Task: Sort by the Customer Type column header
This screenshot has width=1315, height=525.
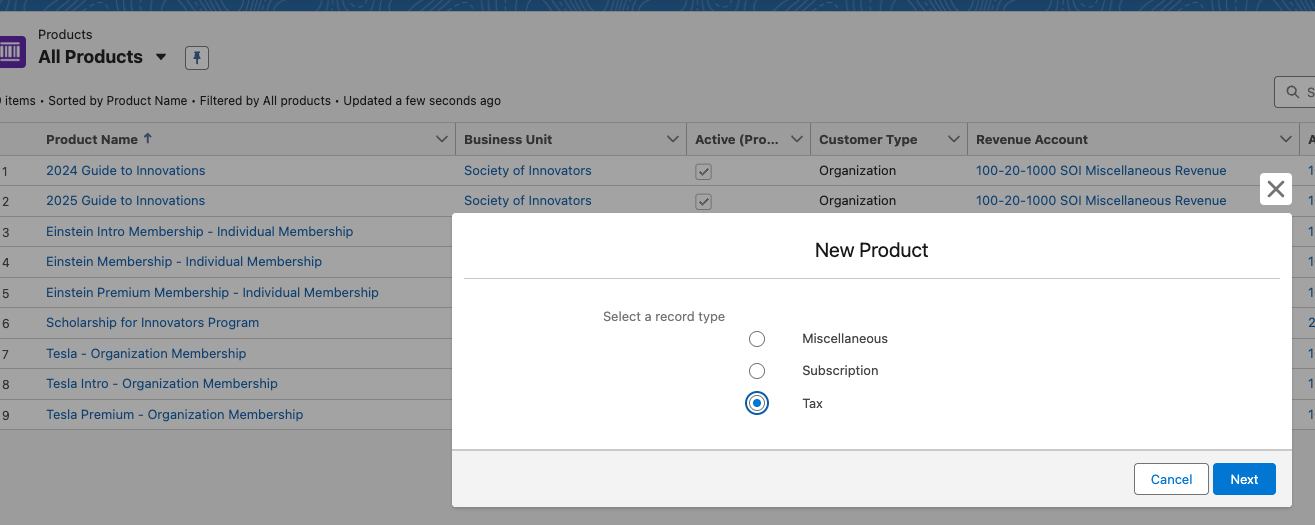Action: [868, 139]
